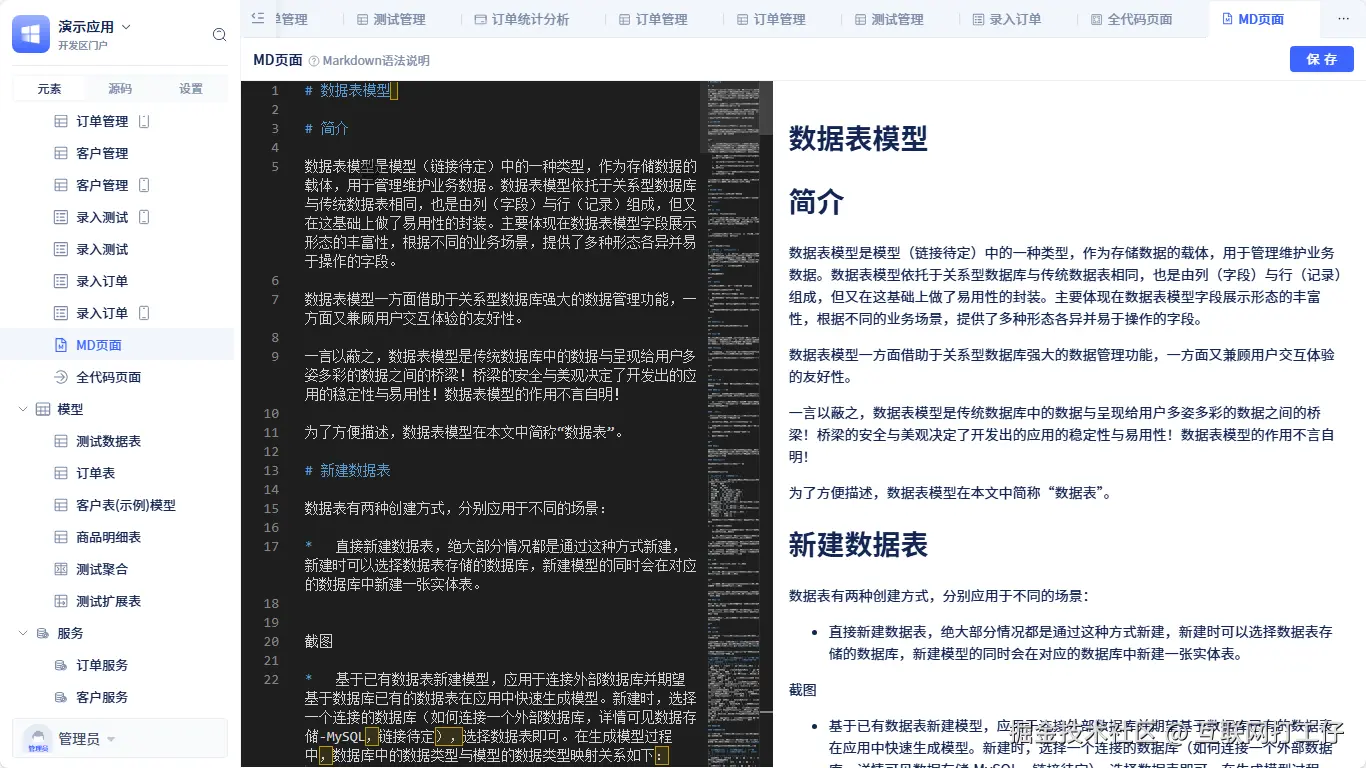The image size is (1366, 768).
Task: Open the Markdown语法说明 link
Action: pyautogui.click(x=376, y=61)
